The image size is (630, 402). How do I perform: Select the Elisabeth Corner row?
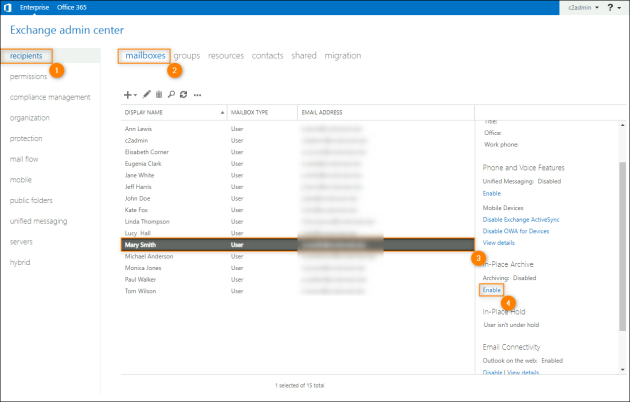(x=298, y=152)
